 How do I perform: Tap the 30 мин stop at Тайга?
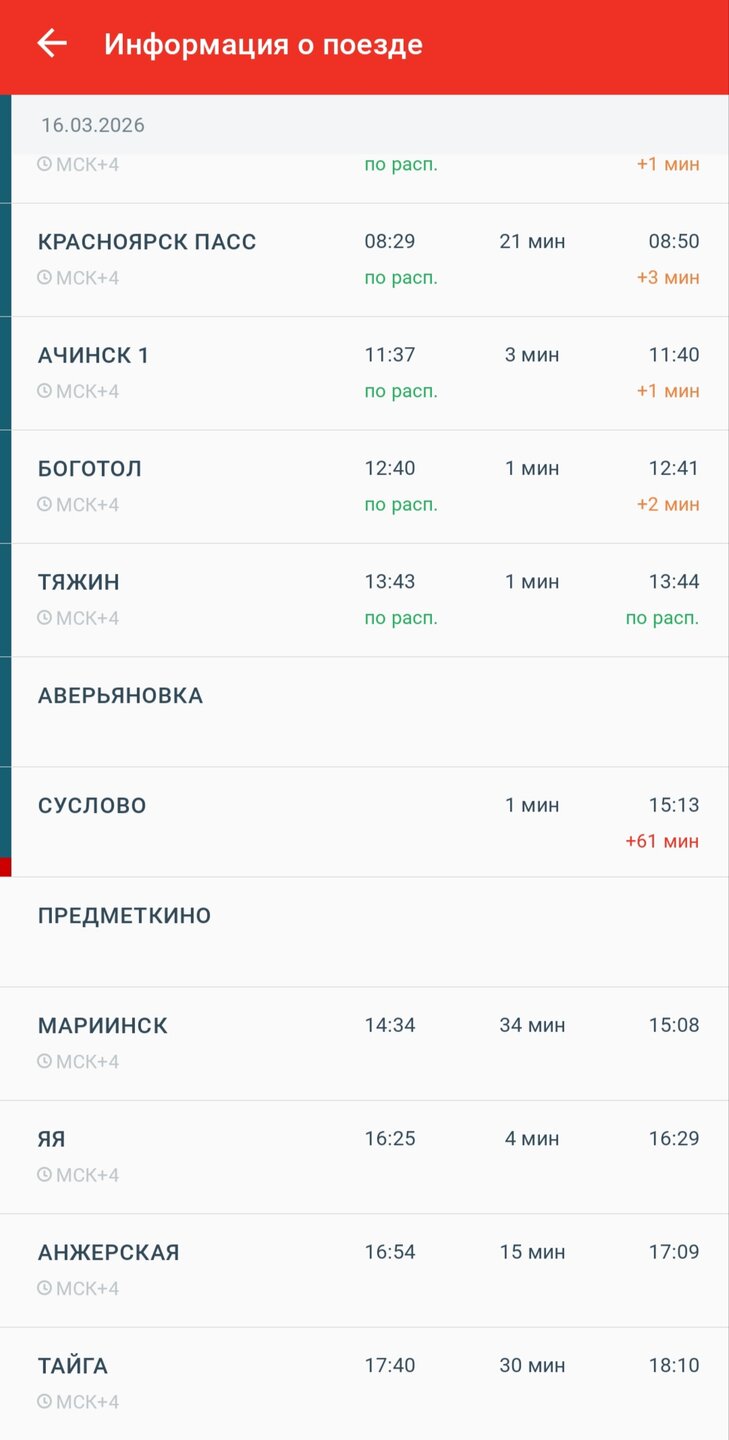click(x=532, y=1365)
